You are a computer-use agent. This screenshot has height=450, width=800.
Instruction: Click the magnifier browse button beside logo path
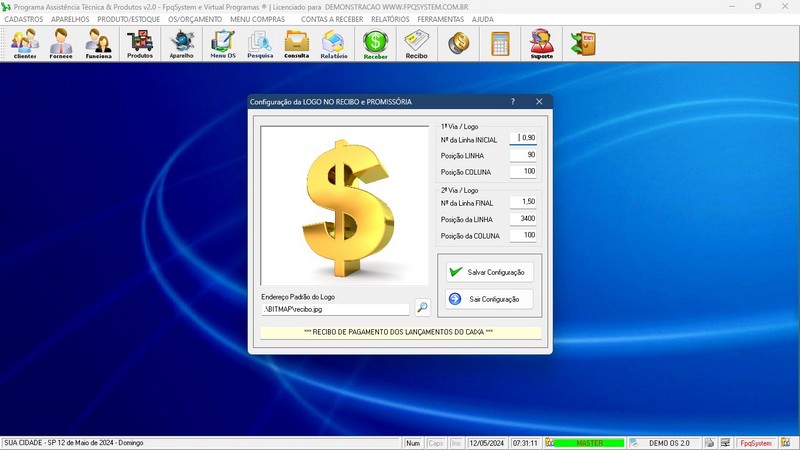tap(423, 308)
